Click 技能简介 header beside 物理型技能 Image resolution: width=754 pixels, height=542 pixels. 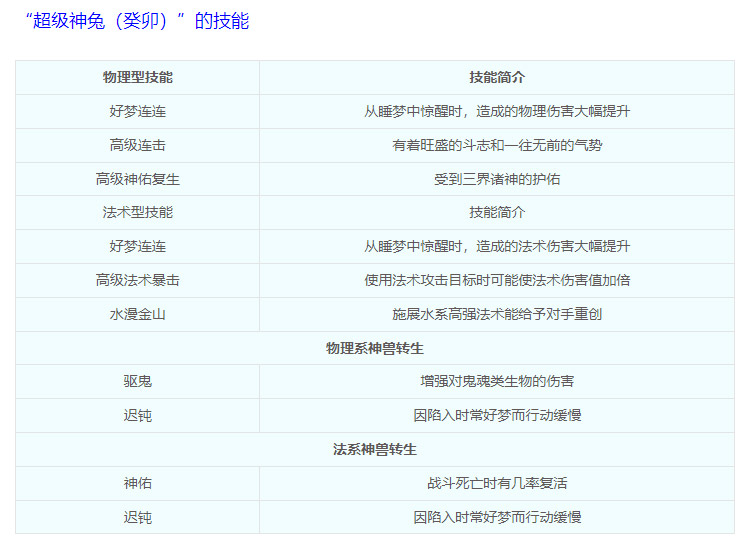pyautogui.click(x=497, y=77)
